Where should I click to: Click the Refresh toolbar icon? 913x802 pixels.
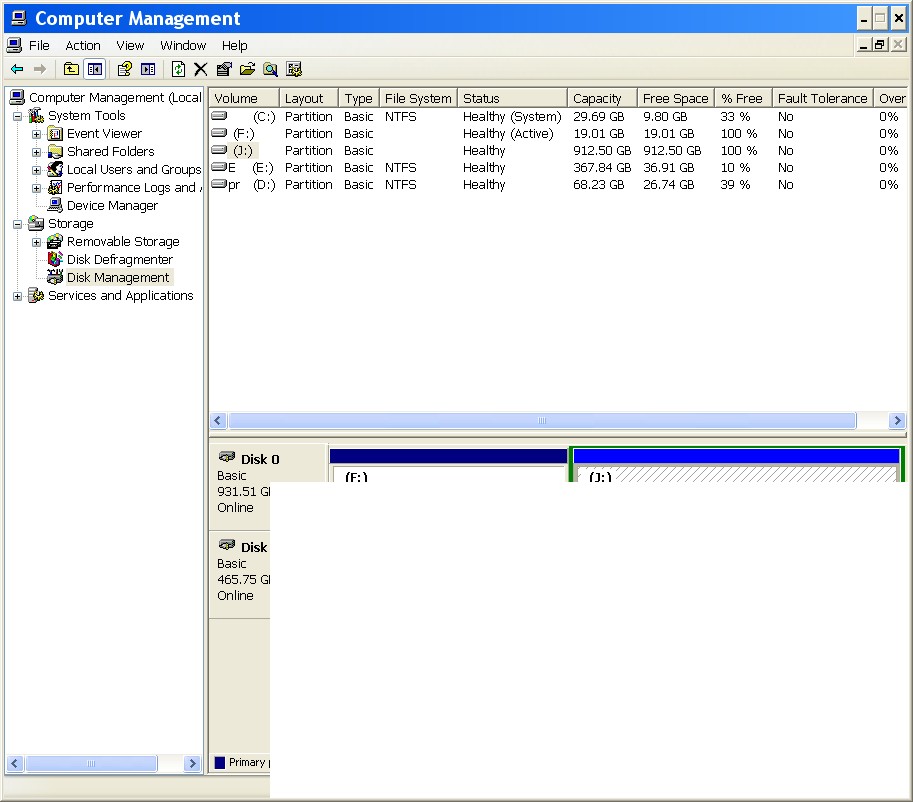tap(178, 69)
